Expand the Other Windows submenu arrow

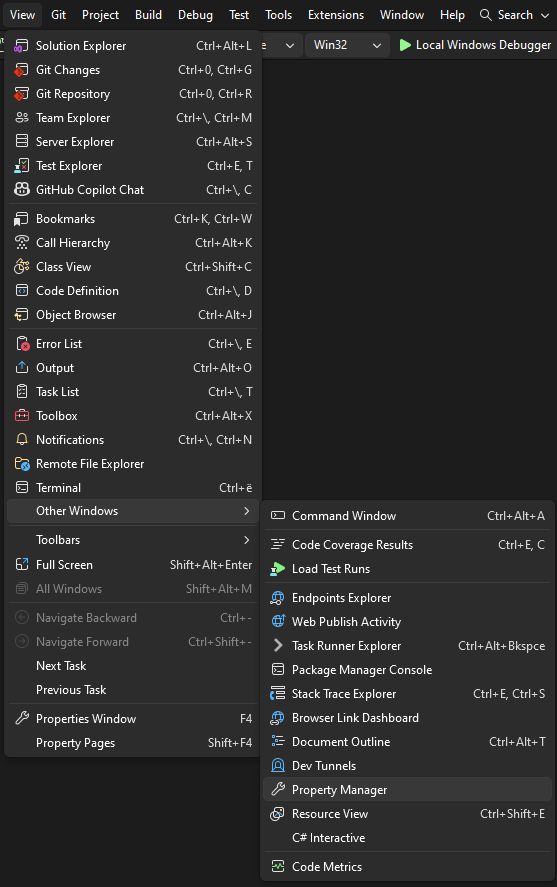(247, 511)
